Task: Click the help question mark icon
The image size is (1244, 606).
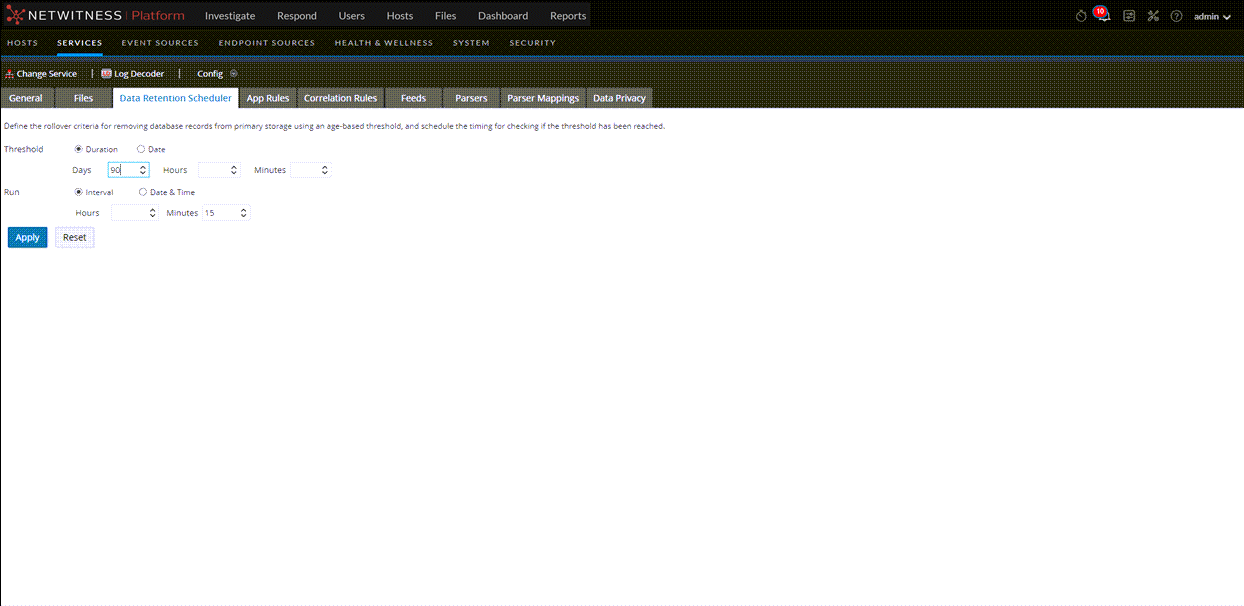Action: 1177,15
